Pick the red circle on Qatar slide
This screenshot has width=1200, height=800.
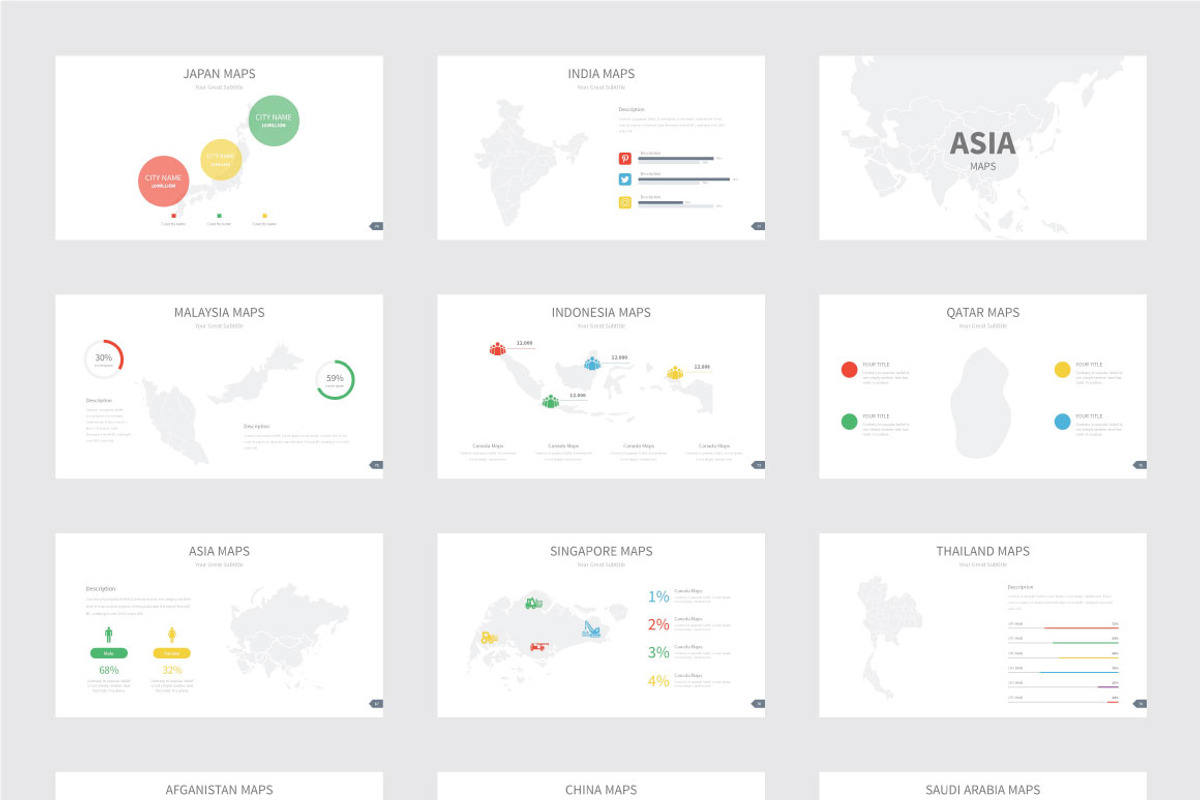click(x=849, y=370)
